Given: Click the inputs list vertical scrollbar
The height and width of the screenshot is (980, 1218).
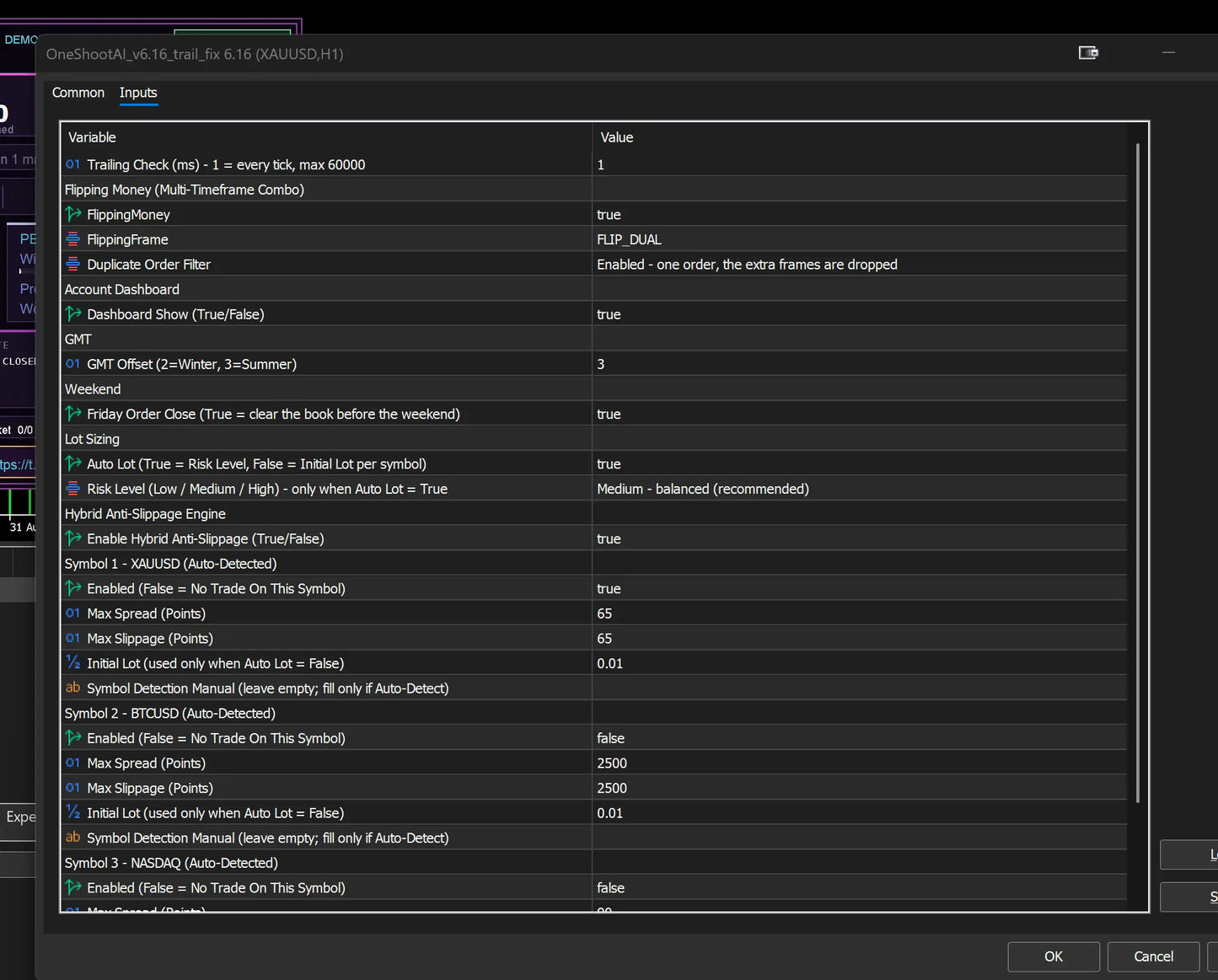Looking at the screenshot, I should coord(1138,472).
